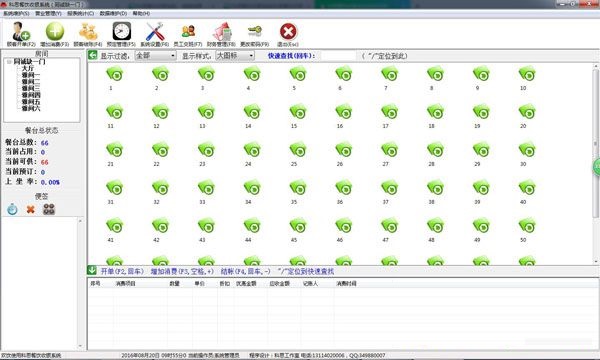
Task: Click the 结帐(F4,回车,-) link
Action: [x=246, y=271]
